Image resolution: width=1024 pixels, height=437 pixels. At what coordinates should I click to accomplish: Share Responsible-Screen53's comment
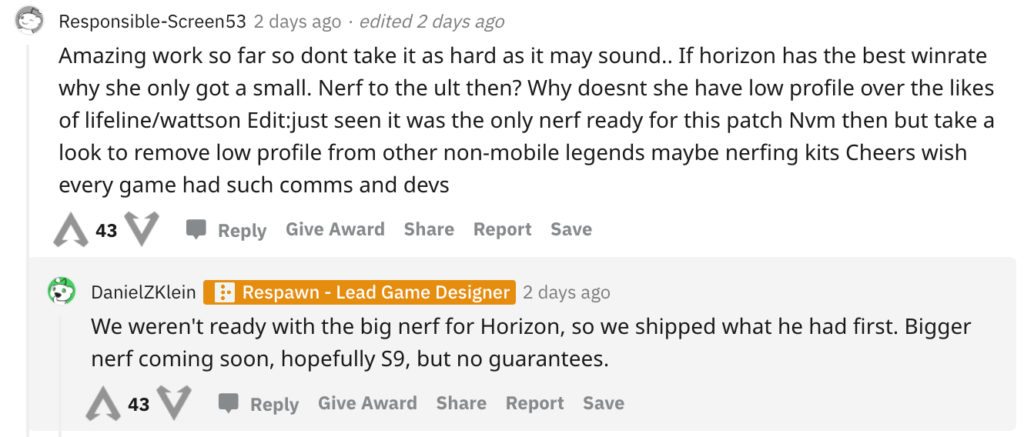(429, 229)
